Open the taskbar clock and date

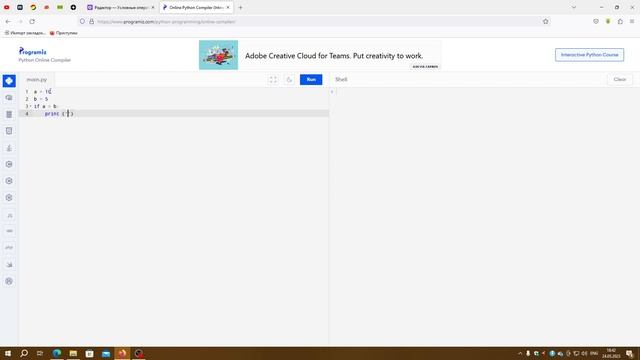click(611, 353)
